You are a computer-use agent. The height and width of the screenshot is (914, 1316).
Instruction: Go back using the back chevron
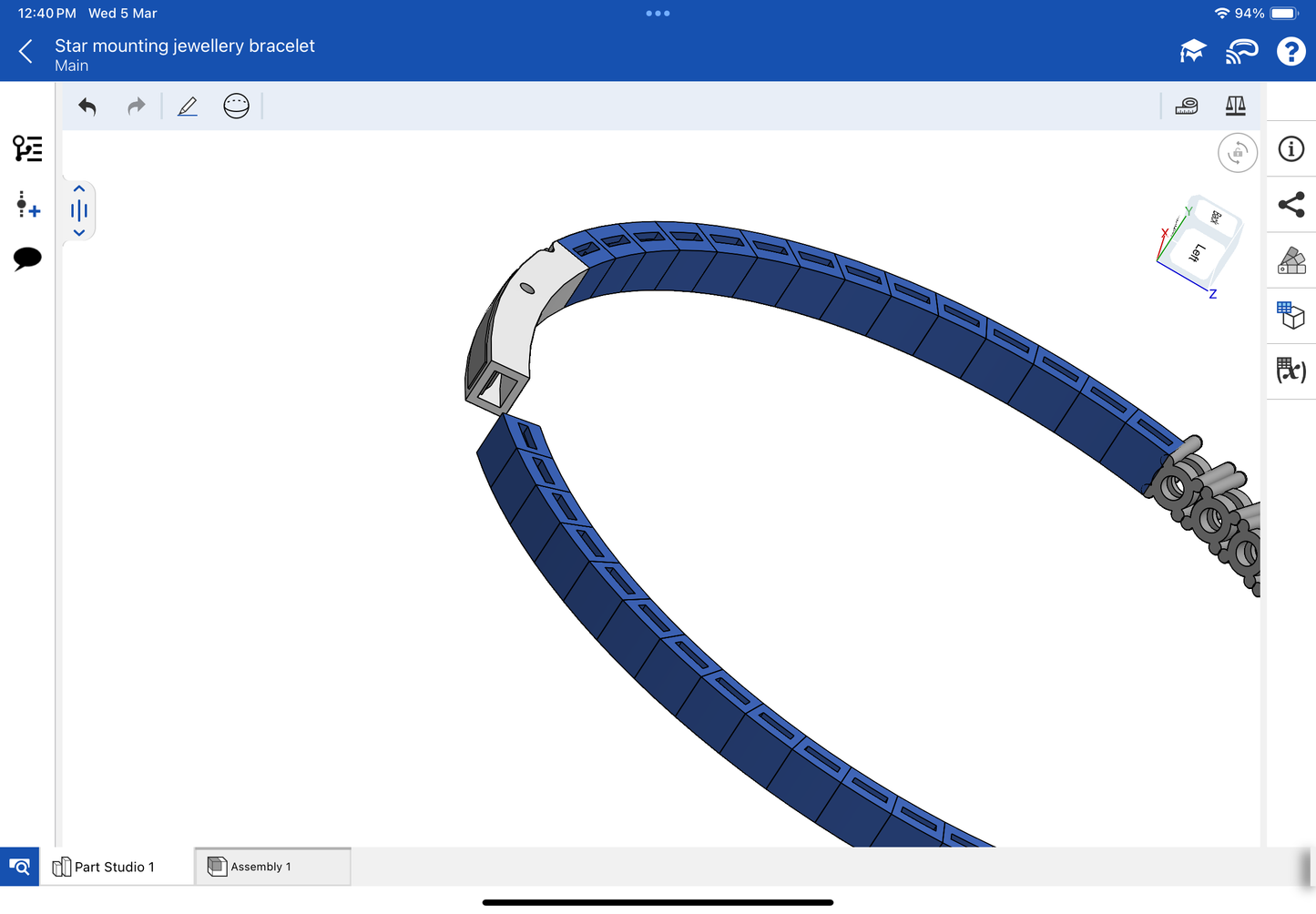(x=26, y=52)
